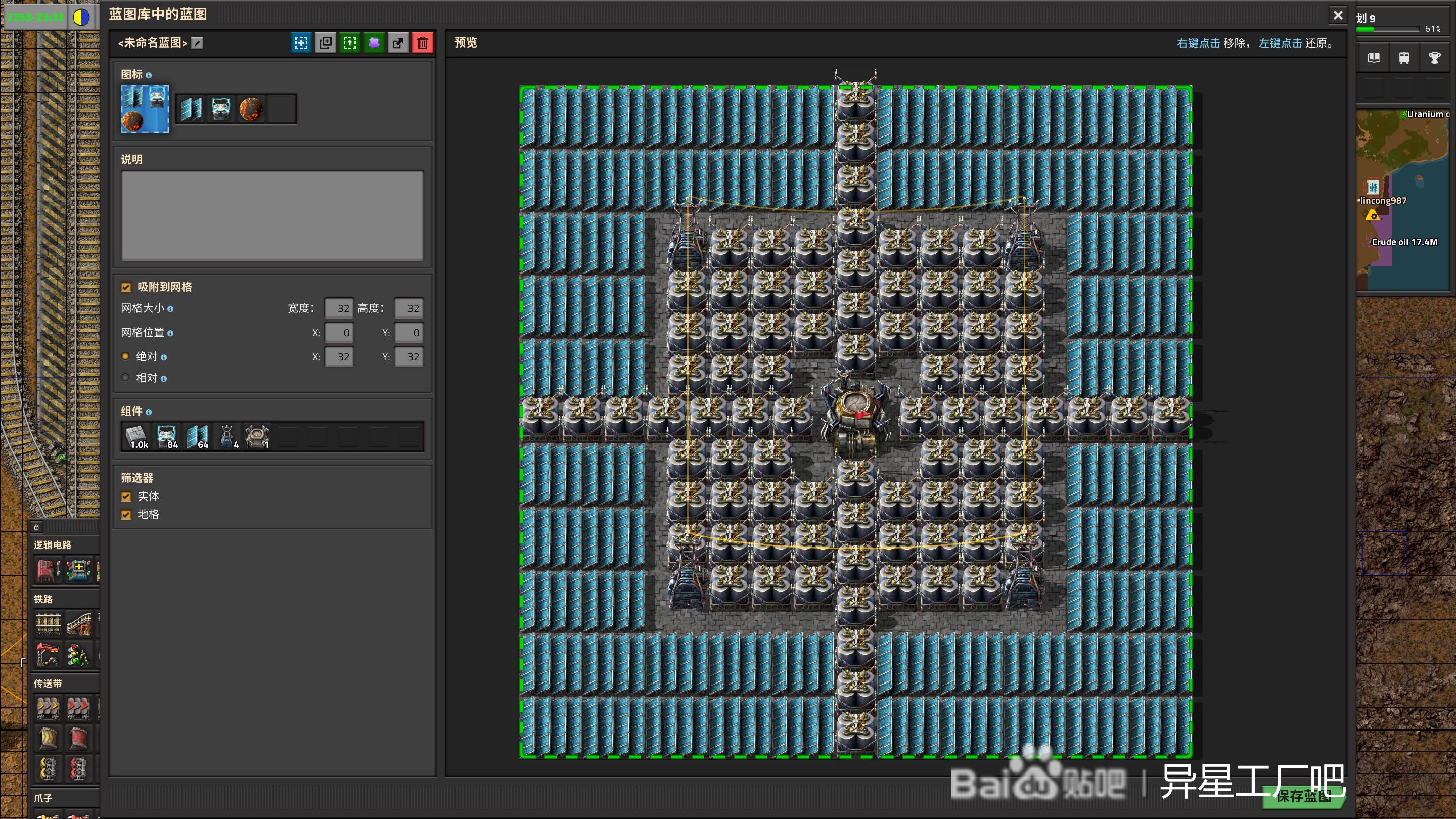Click the blue select-new-contents button
Image resolution: width=1456 pixels, height=819 pixels.
pos(301,43)
